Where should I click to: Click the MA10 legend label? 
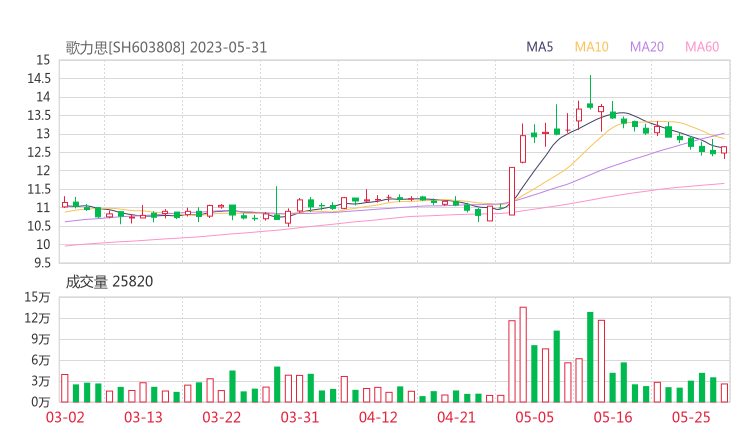591,47
